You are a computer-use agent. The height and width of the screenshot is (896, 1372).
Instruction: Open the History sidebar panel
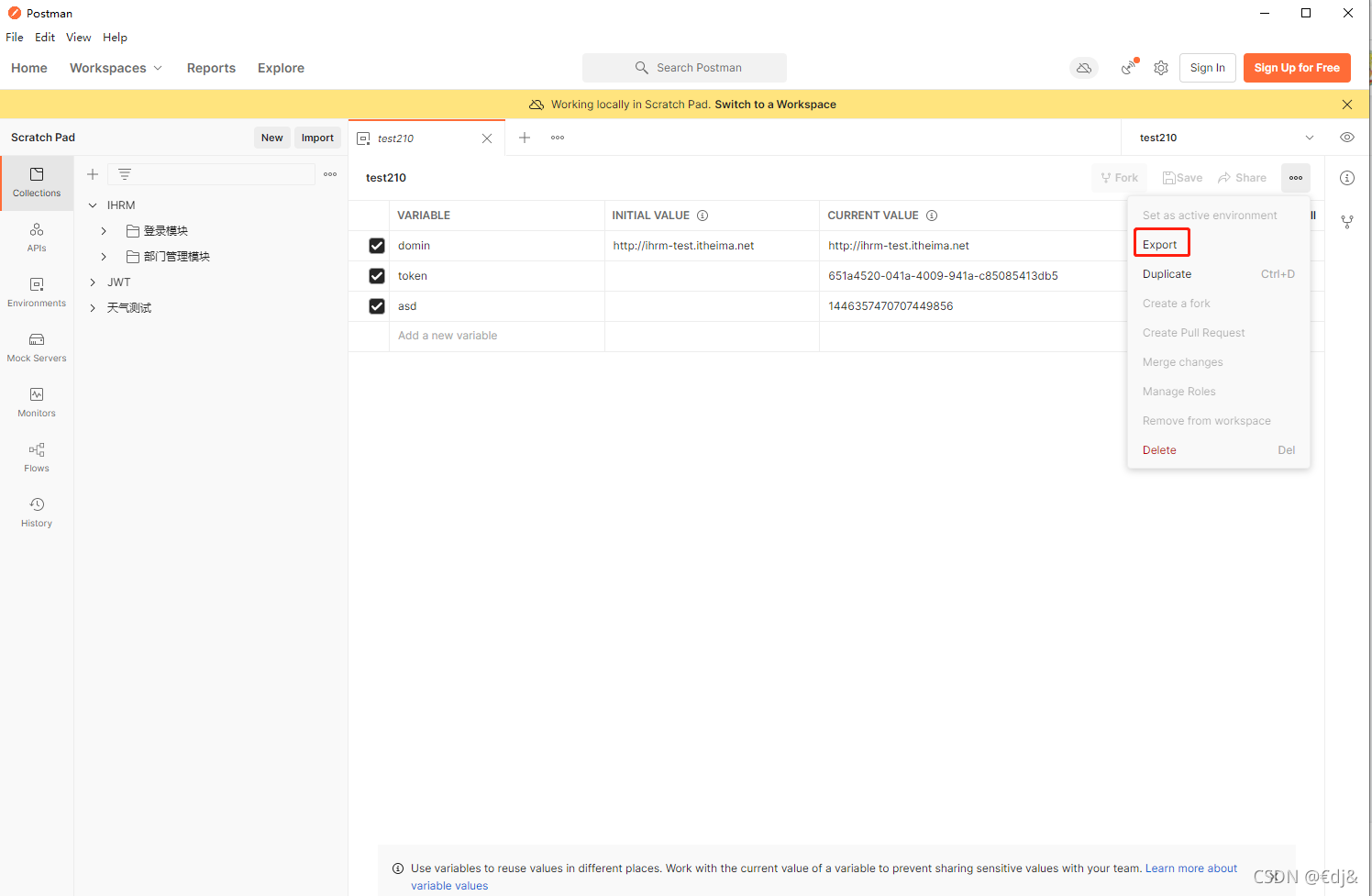(37, 513)
